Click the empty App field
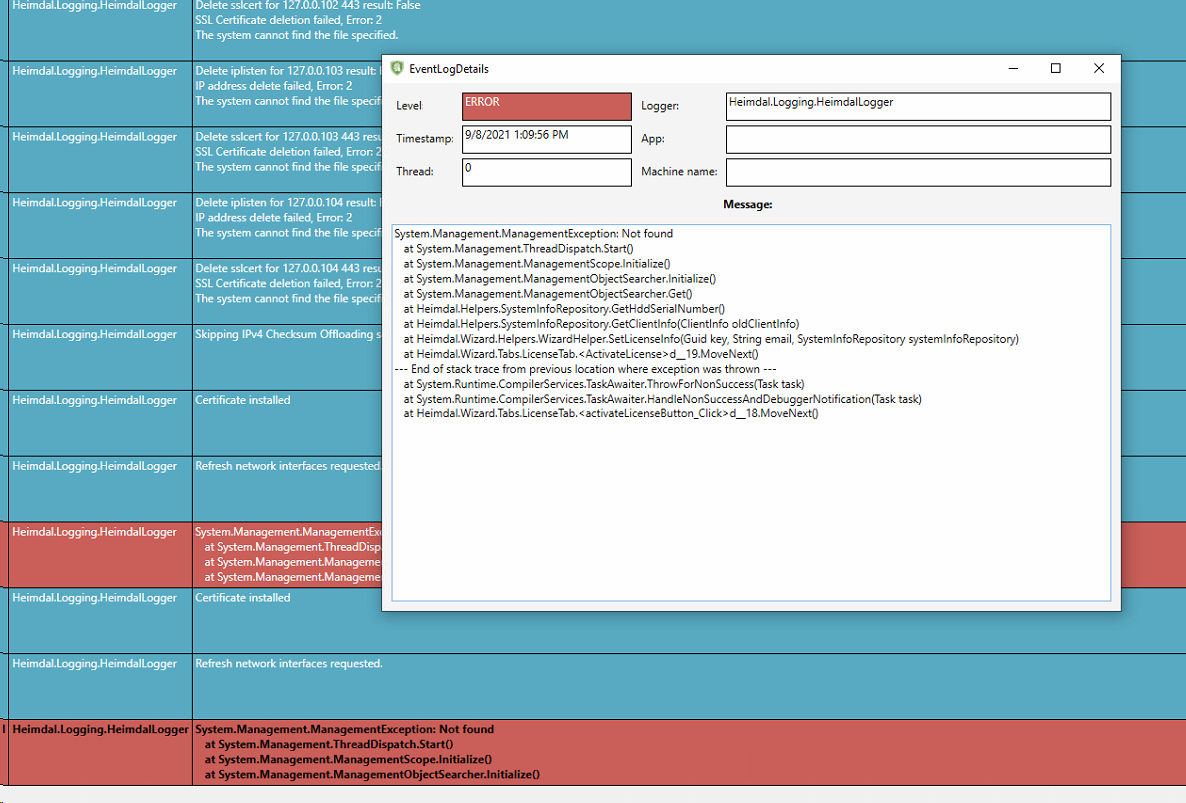 coord(918,139)
